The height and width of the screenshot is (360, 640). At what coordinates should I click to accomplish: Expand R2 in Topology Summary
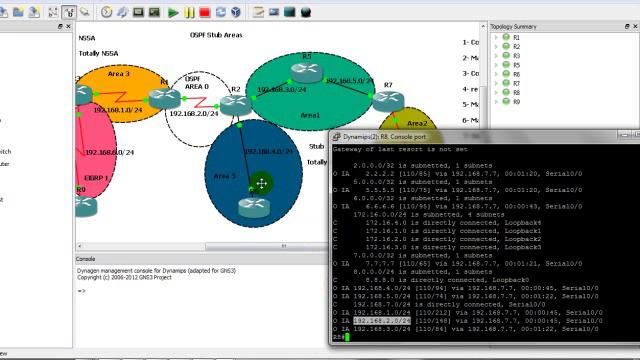point(496,47)
